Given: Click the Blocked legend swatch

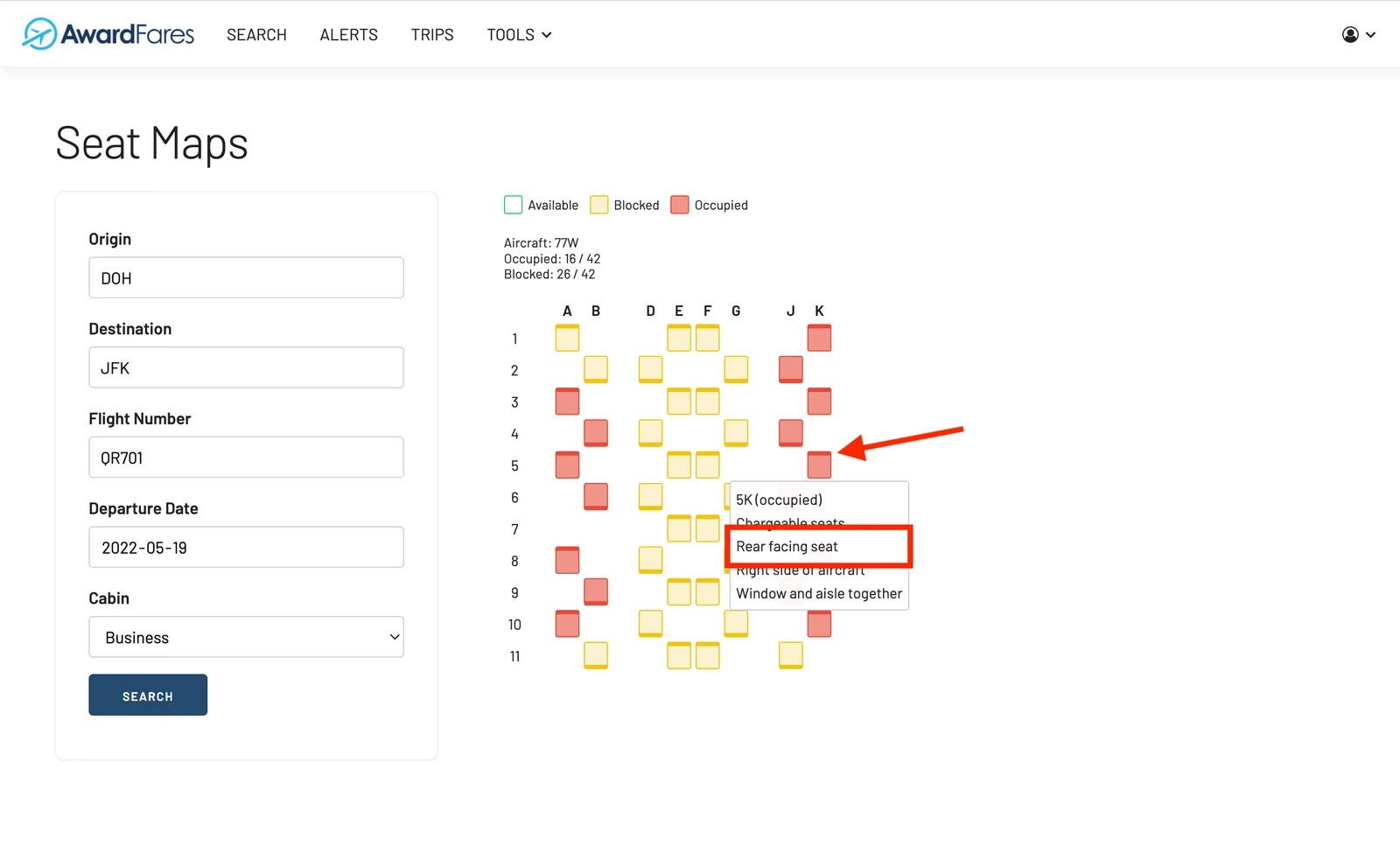Looking at the screenshot, I should 598,205.
